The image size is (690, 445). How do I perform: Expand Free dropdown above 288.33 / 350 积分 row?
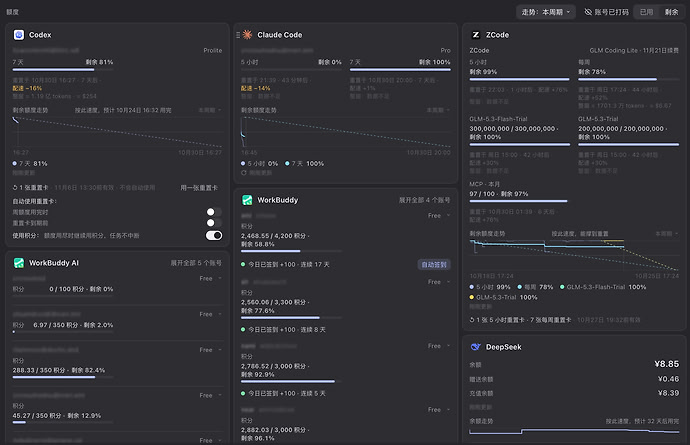[x=210, y=350]
